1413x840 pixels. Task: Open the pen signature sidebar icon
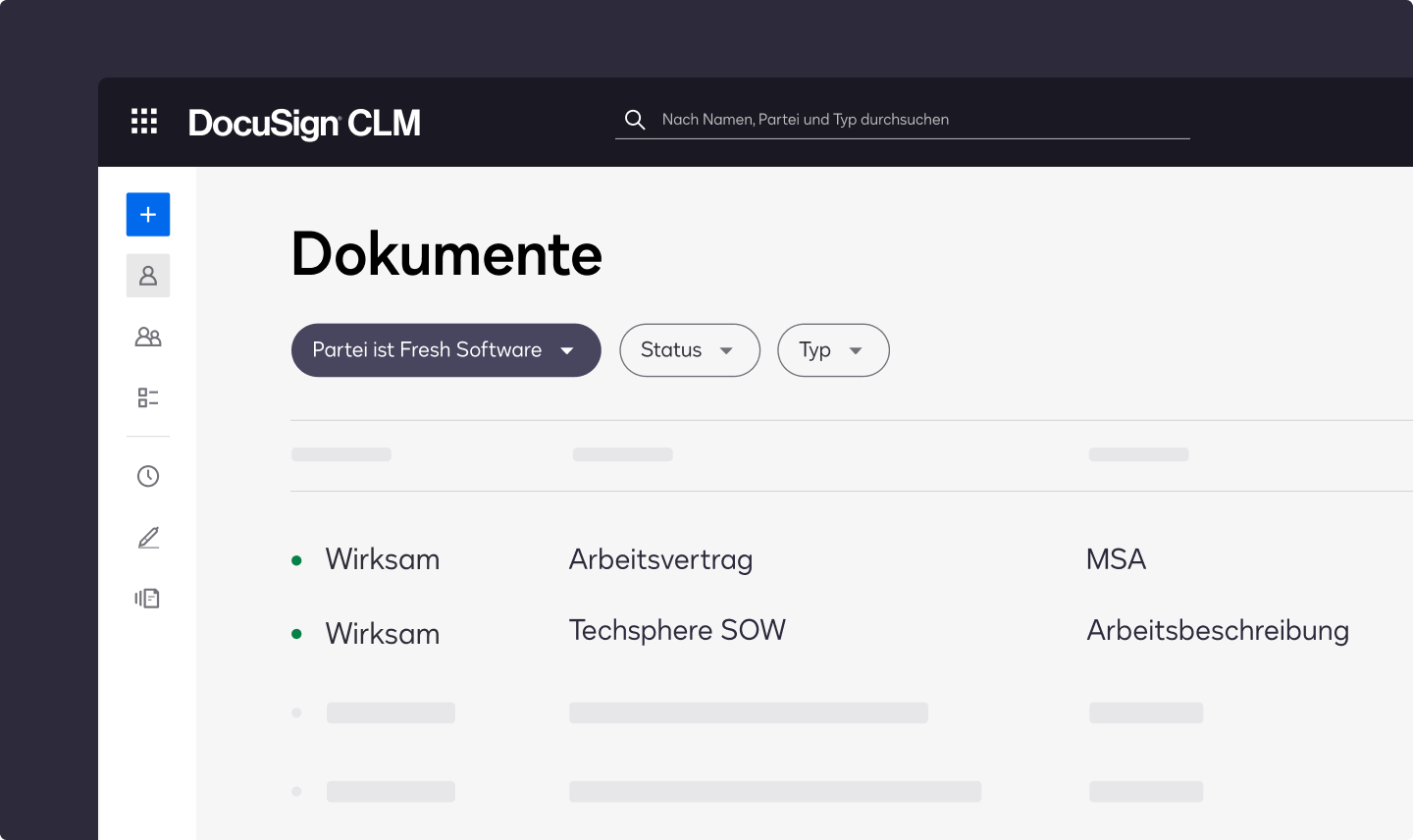[148, 538]
